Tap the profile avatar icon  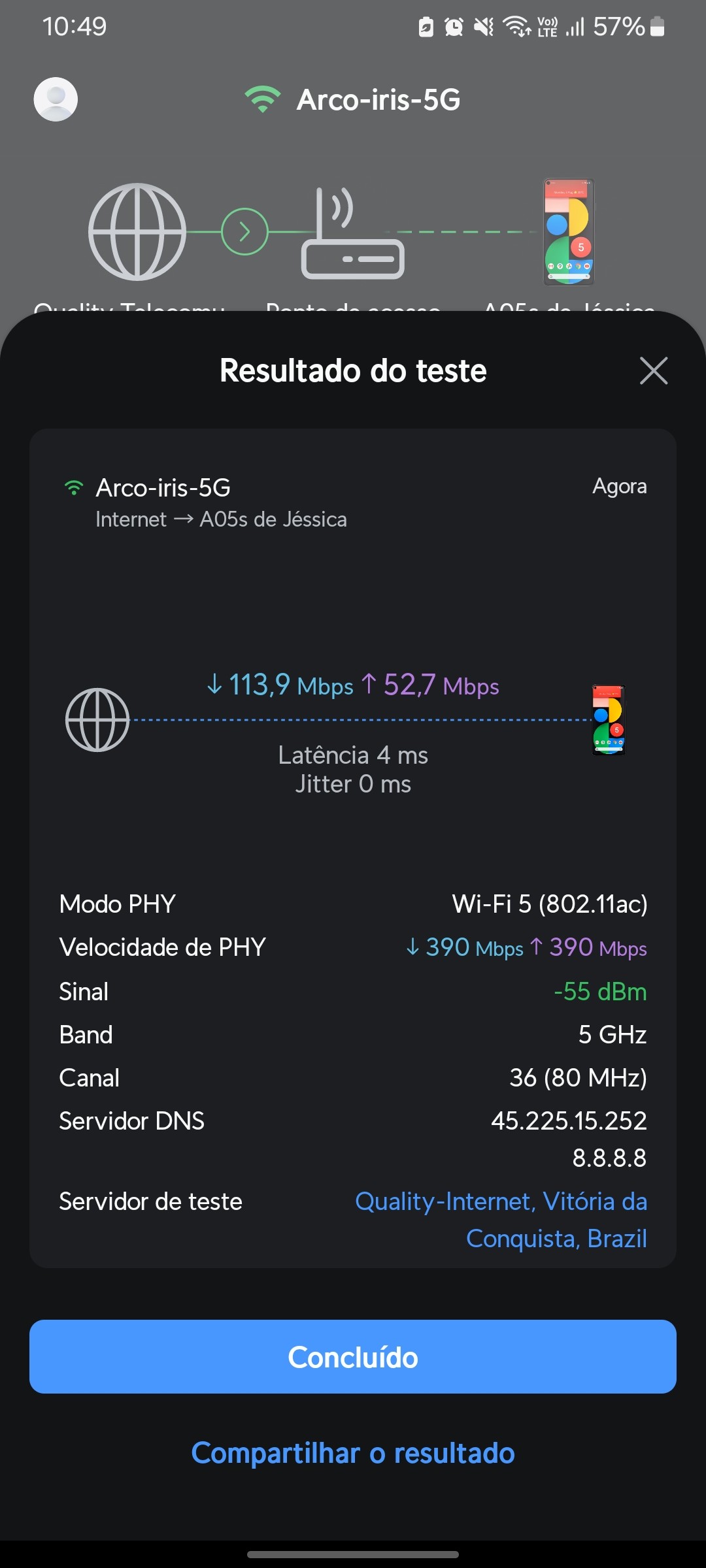(56, 99)
